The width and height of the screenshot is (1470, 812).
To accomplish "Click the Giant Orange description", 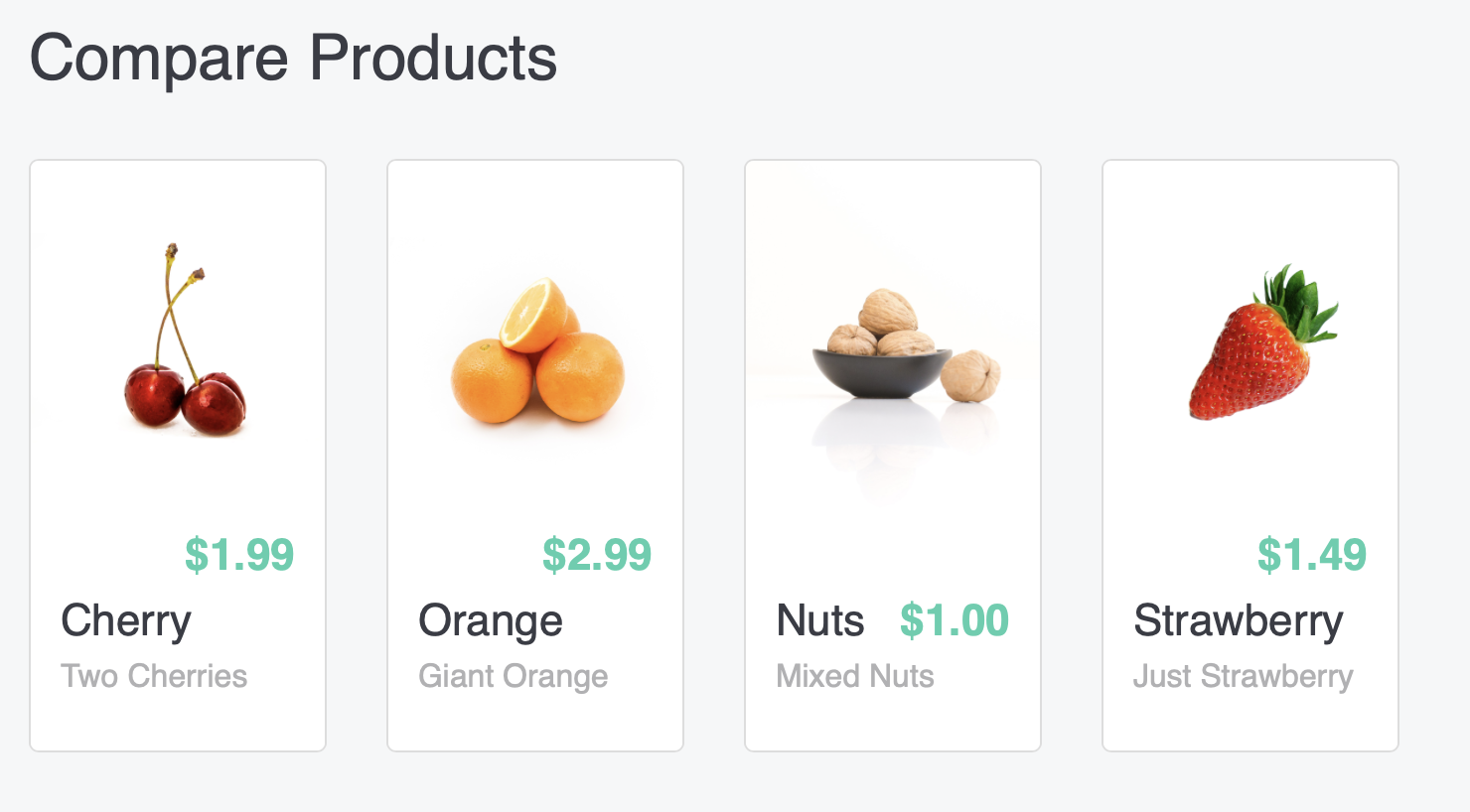I will [x=514, y=676].
